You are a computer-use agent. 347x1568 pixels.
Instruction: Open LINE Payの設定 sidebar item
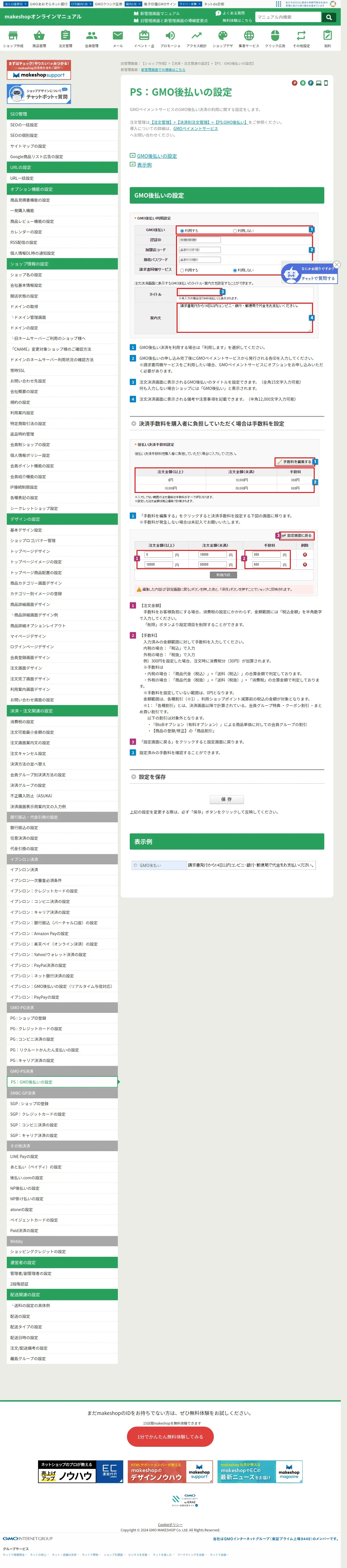[62, 1157]
